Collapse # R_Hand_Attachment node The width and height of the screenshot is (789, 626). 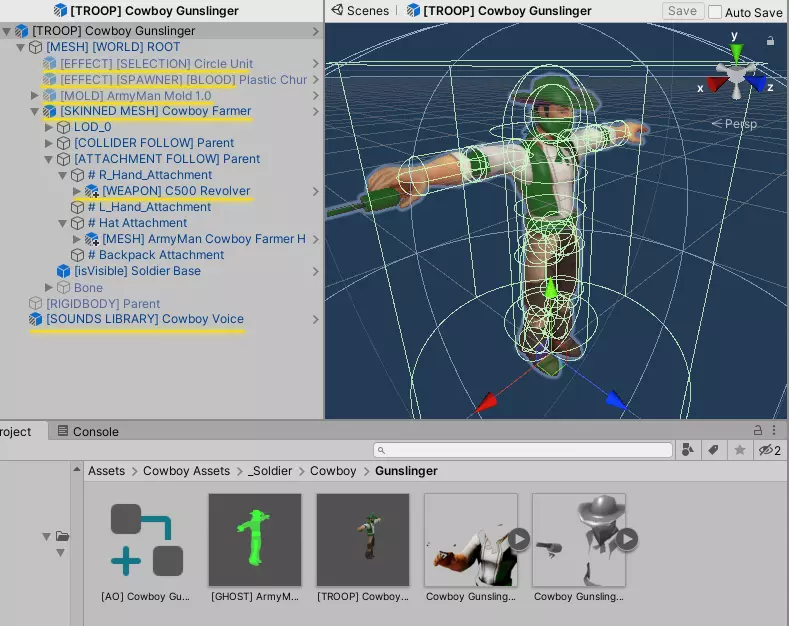point(62,175)
